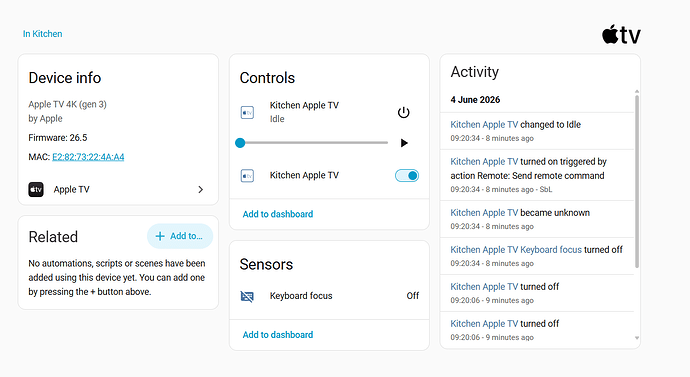Click the 'by Apple' manufacturer text

45,119
